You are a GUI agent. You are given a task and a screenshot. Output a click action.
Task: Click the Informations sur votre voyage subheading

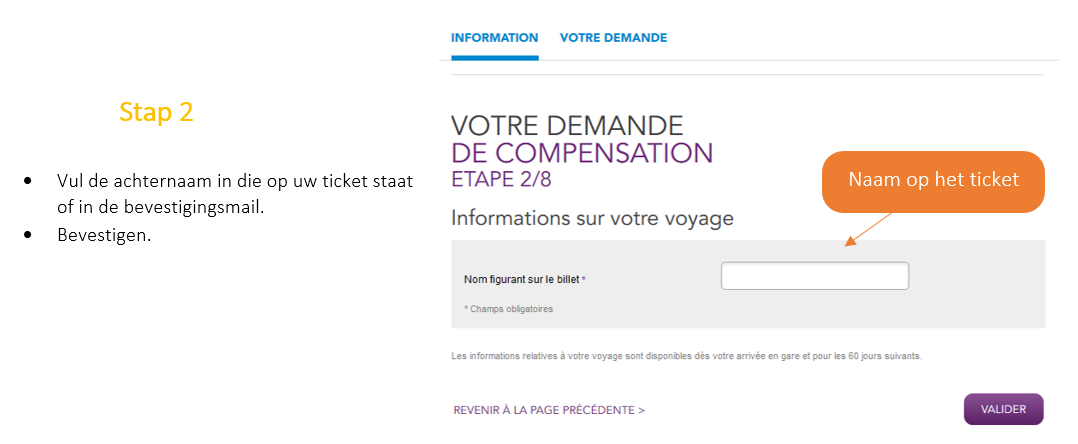click(592, 217)
